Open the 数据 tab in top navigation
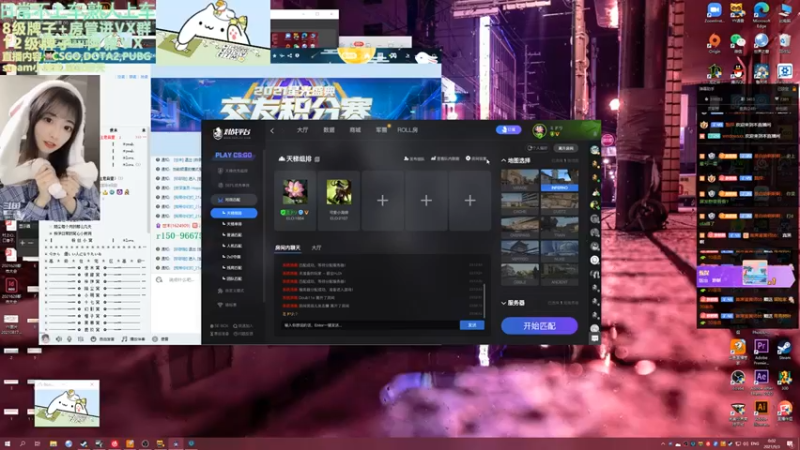 coord(329,130)
